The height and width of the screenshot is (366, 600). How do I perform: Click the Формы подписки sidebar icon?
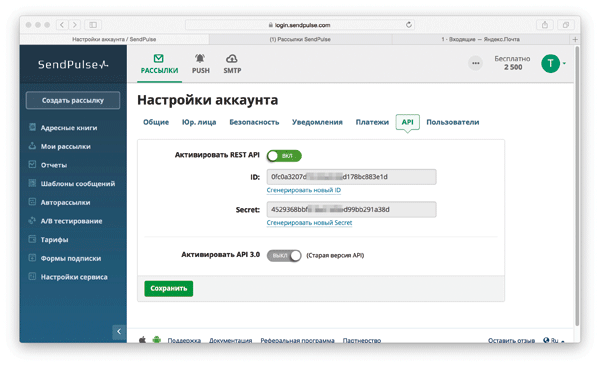(33, 258)
